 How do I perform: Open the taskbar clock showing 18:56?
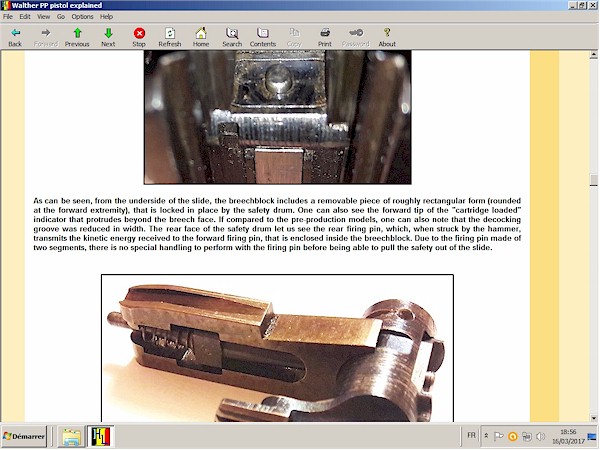coord(568,436)
